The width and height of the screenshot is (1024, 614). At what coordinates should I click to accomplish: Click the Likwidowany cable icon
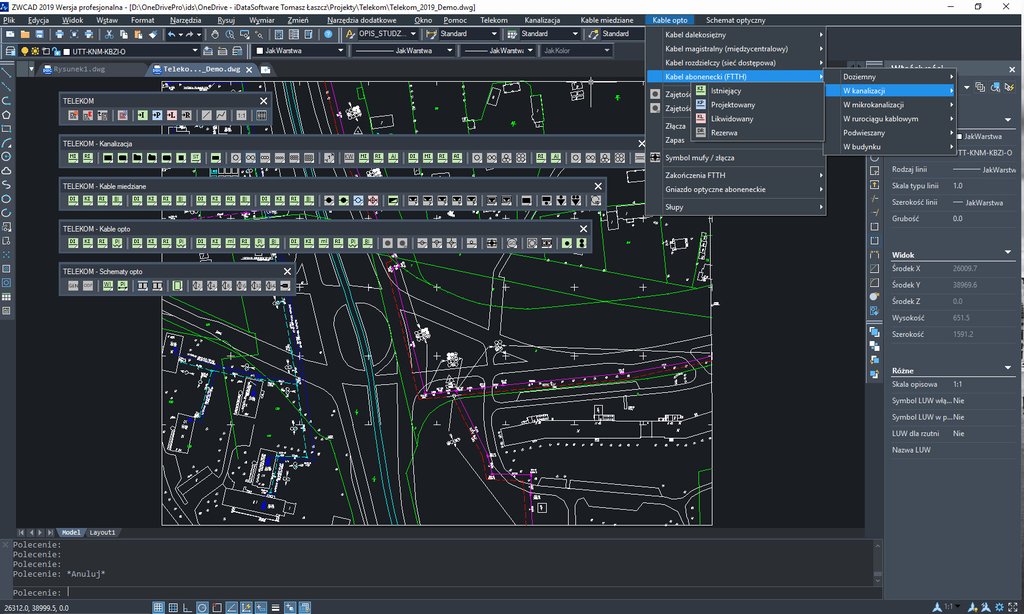pos(701,118)
